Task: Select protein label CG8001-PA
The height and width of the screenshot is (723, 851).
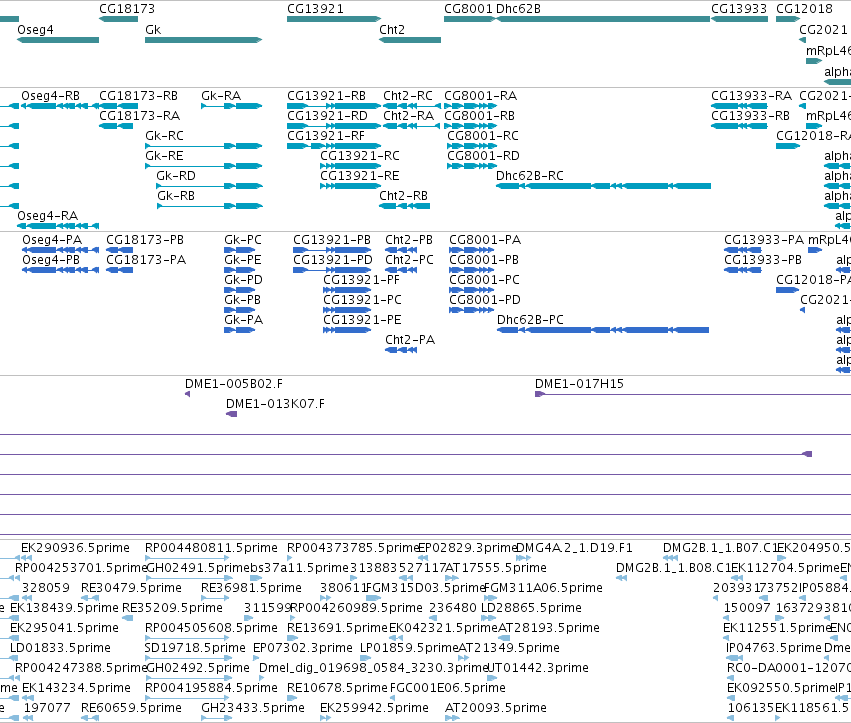Action: tap(485, 240)
